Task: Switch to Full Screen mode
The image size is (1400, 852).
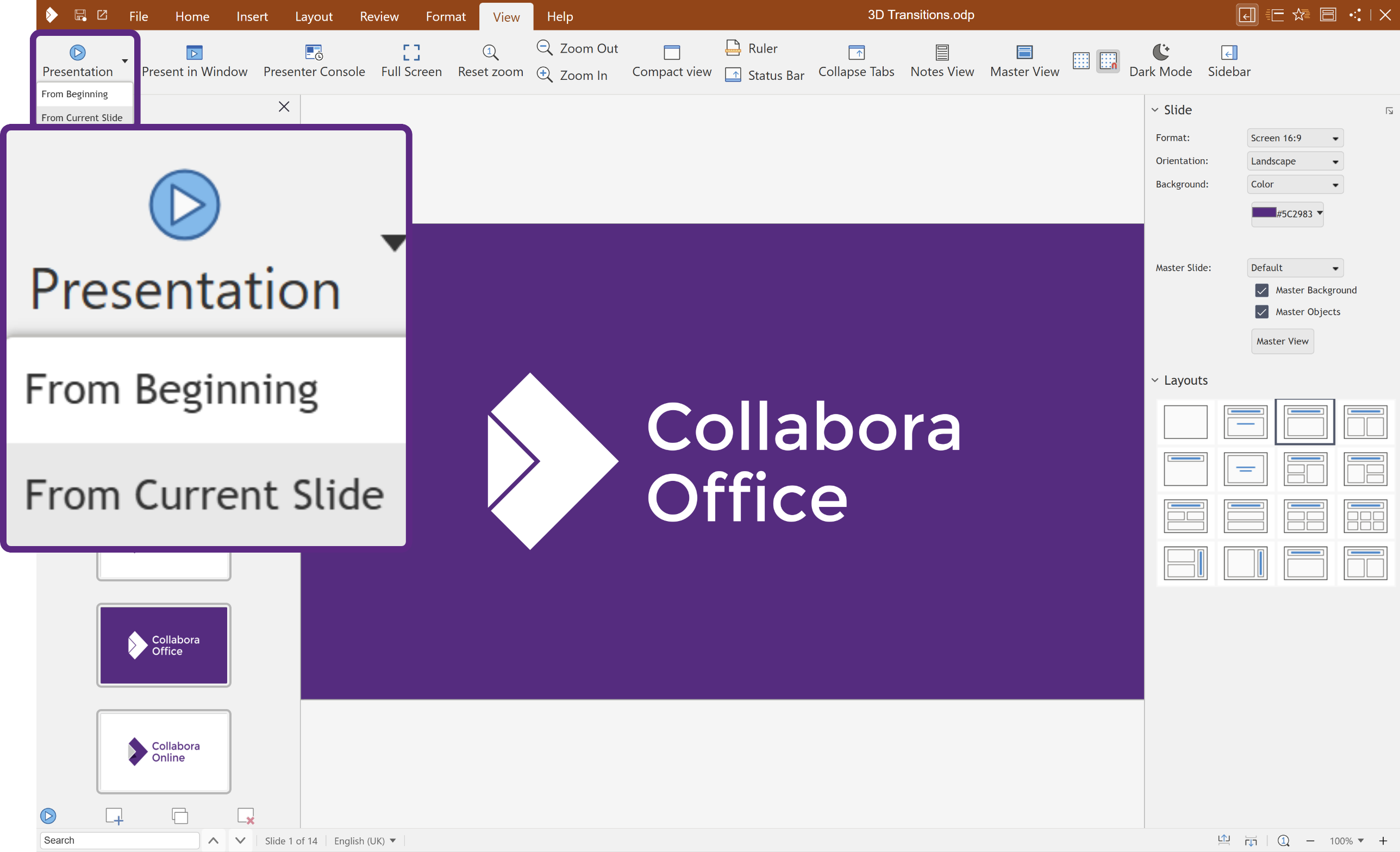Action: click(411, 60)
